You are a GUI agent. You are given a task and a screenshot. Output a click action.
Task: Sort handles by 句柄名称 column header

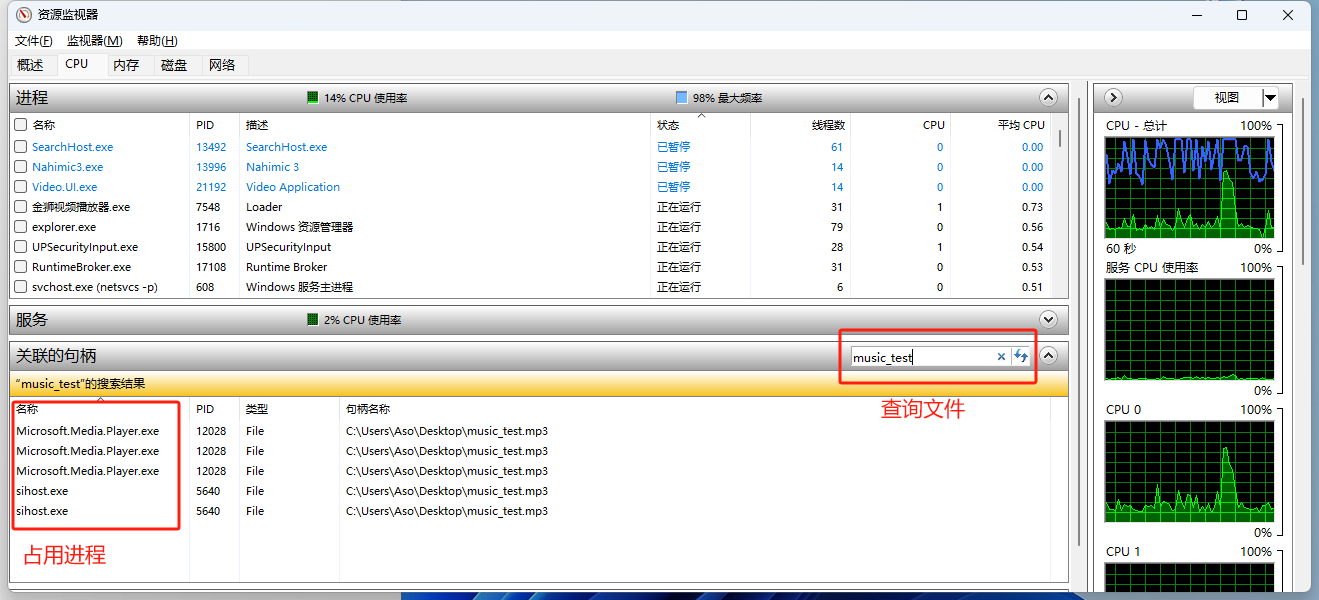(695, 409)
